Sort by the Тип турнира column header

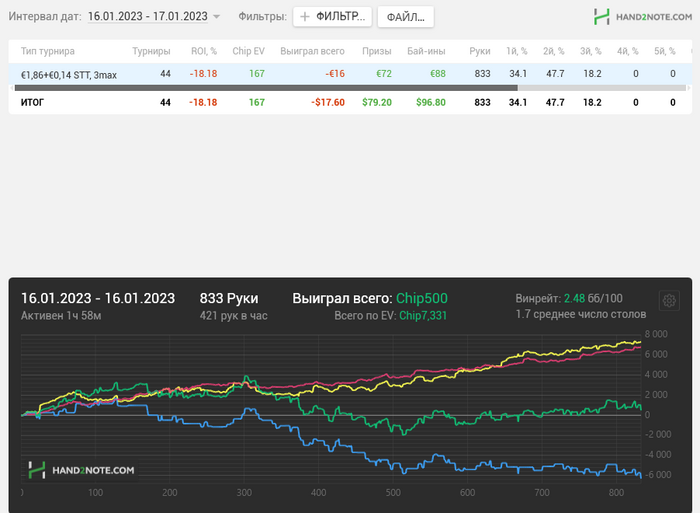pyautogui.click(x=48, y=51)
